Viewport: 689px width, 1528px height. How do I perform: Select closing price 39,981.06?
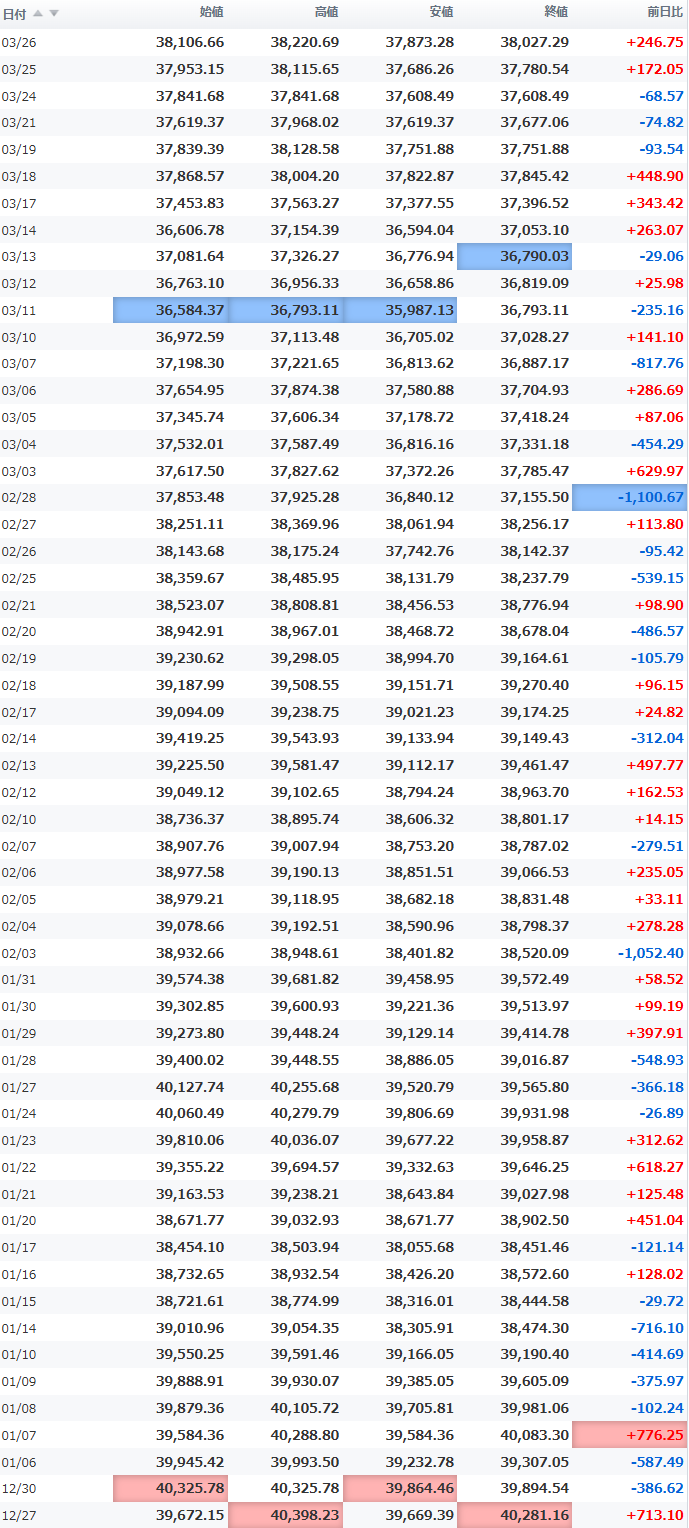click(535, 1408)
